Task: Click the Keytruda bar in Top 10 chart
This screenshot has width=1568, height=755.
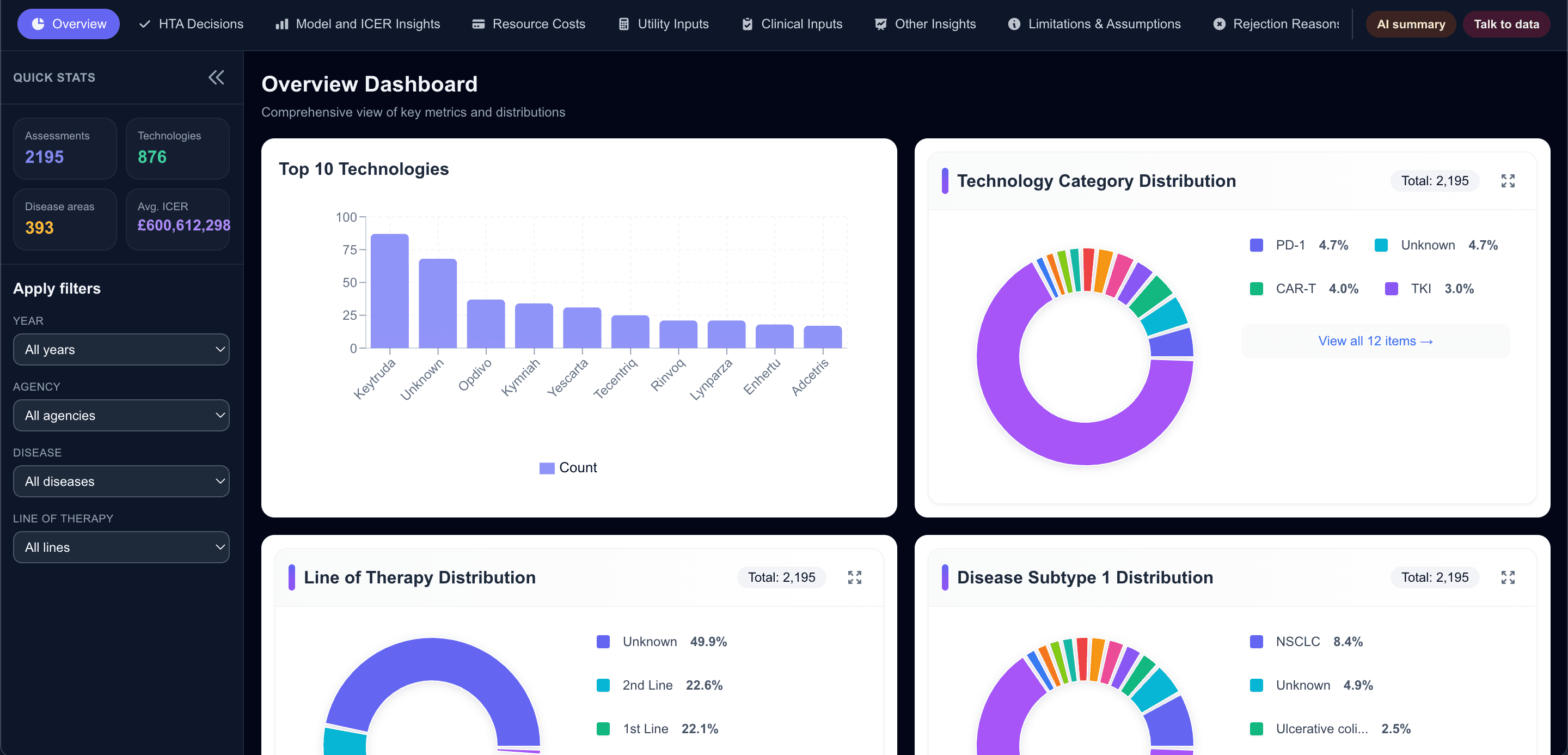Action: pos(390,291)
